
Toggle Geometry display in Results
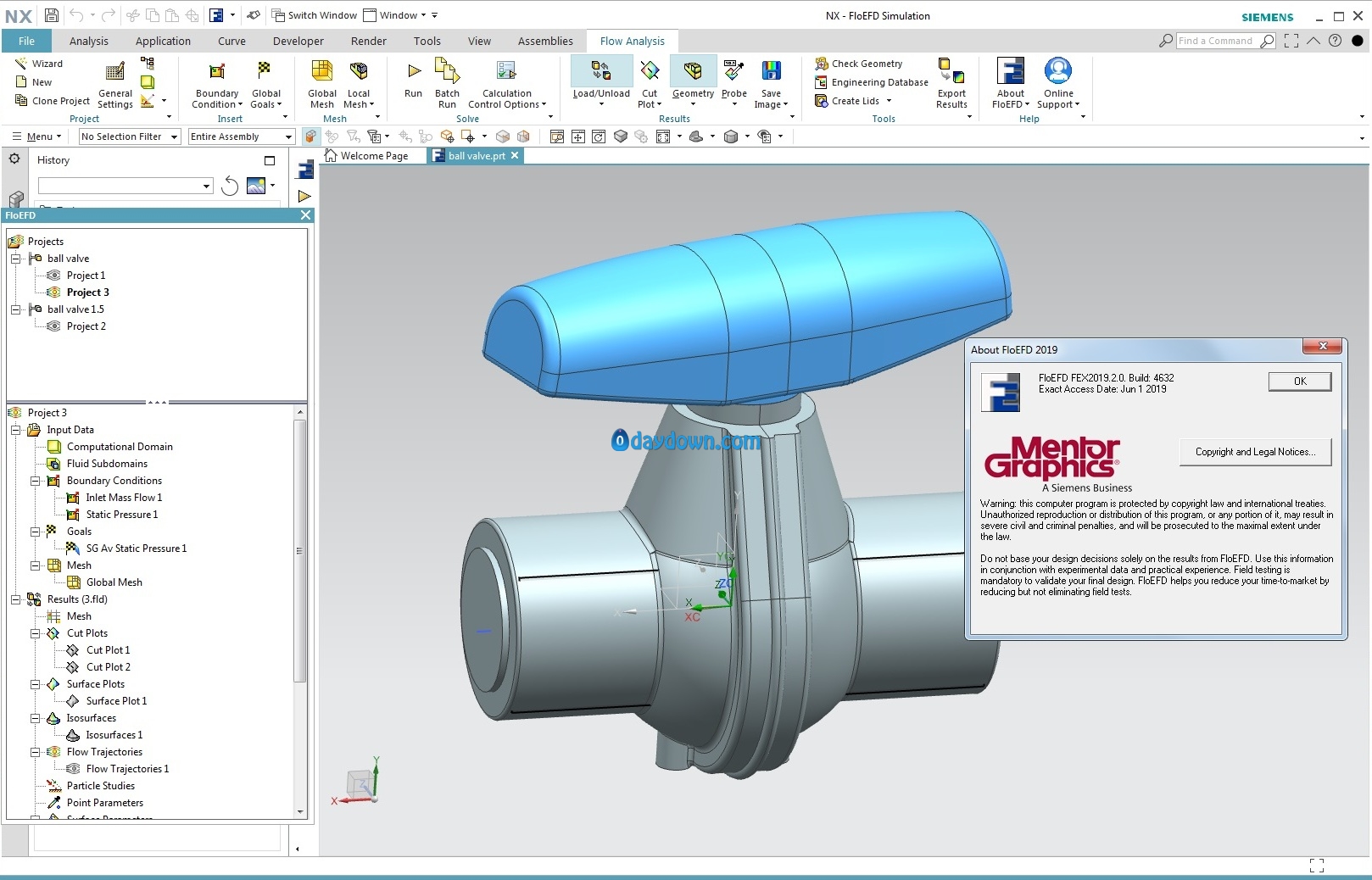pyautogui.click(x=693, y=82)
